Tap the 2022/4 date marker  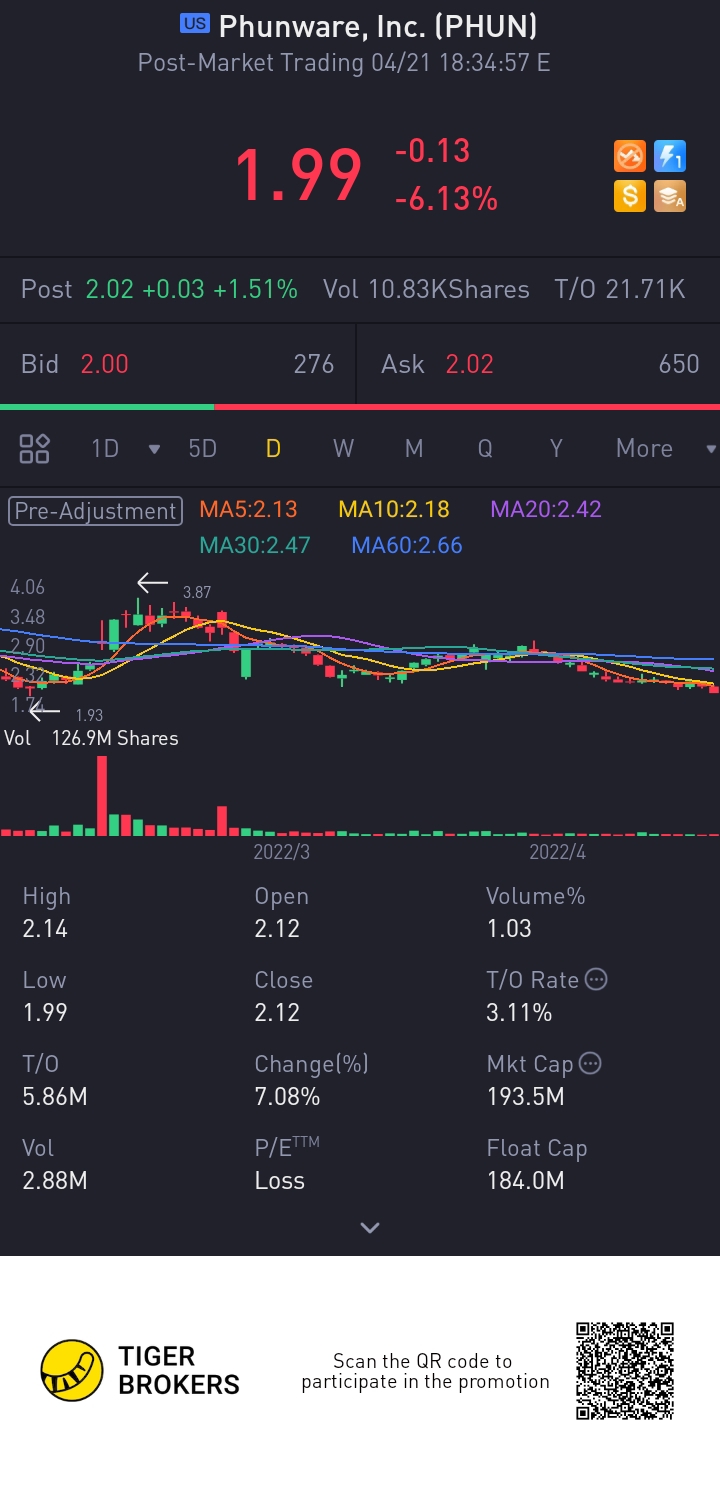(x=557, y=852)
